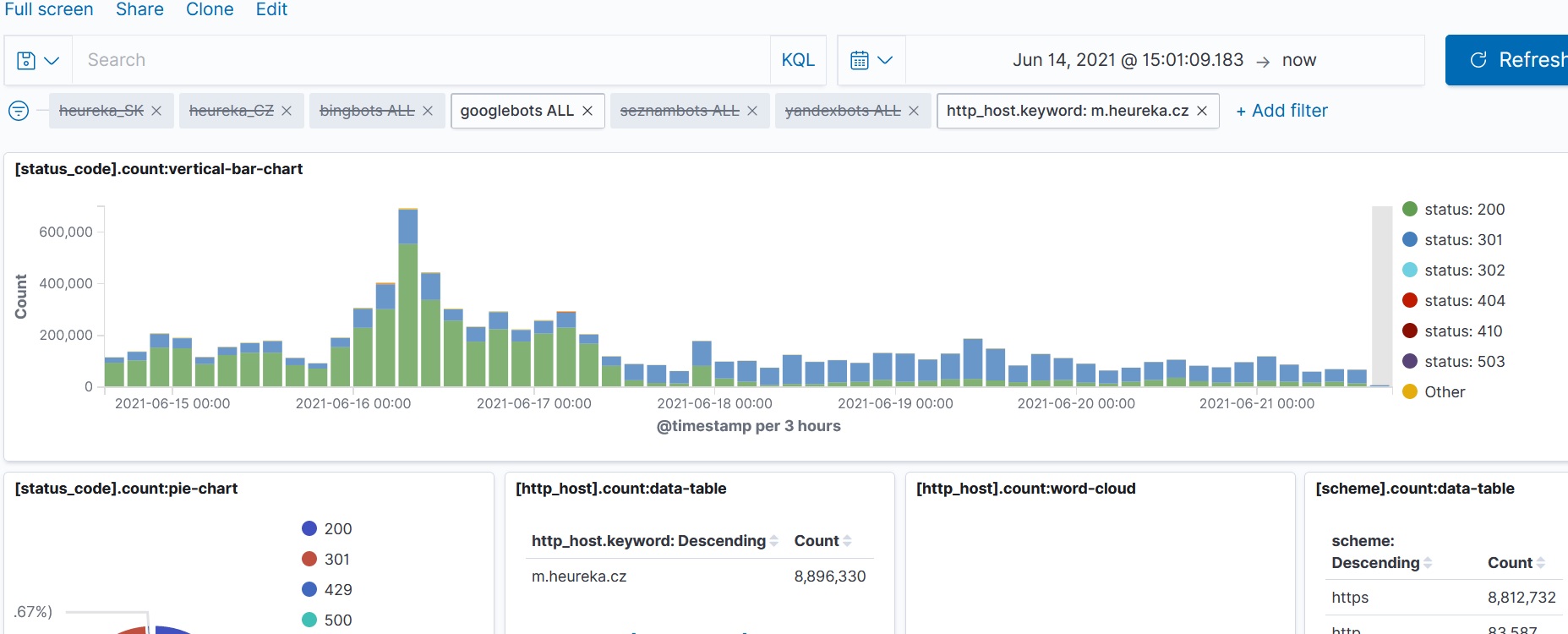Image resolution: width=1568 pixels, height=634 pixels.
Task: Click the [status_code].count:vertical-bar-chart panel title
Action: 159,169
